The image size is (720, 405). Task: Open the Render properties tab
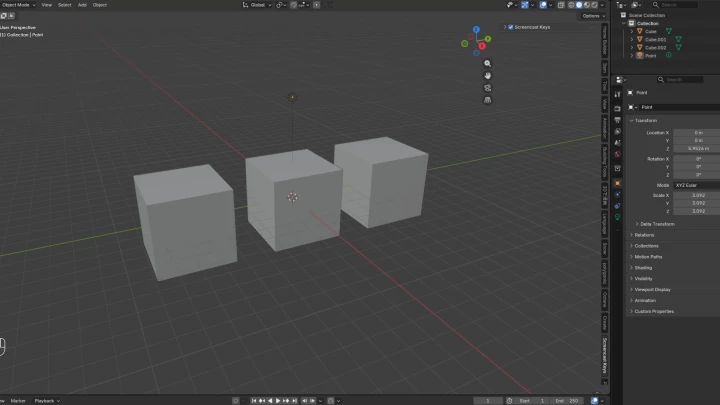click(x=617, y=109)
